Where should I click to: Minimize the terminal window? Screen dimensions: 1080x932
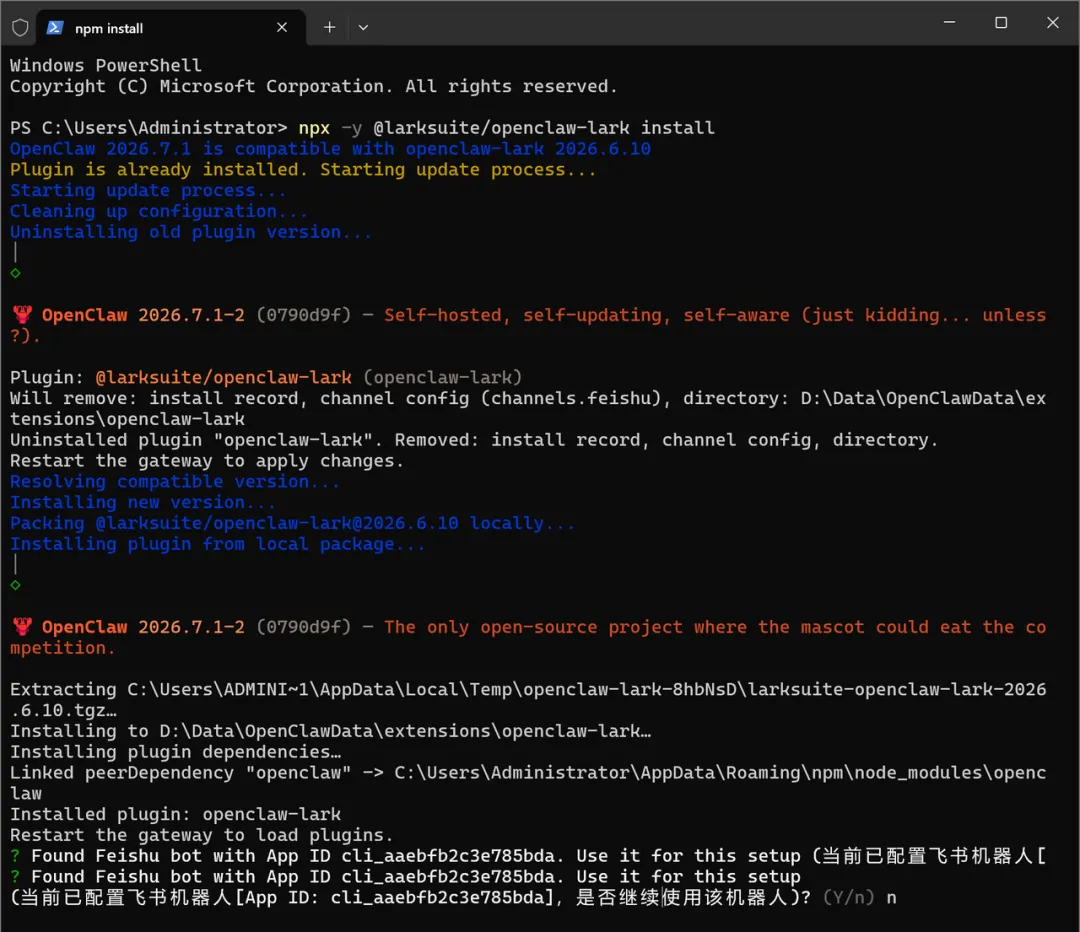click(949, 23)
